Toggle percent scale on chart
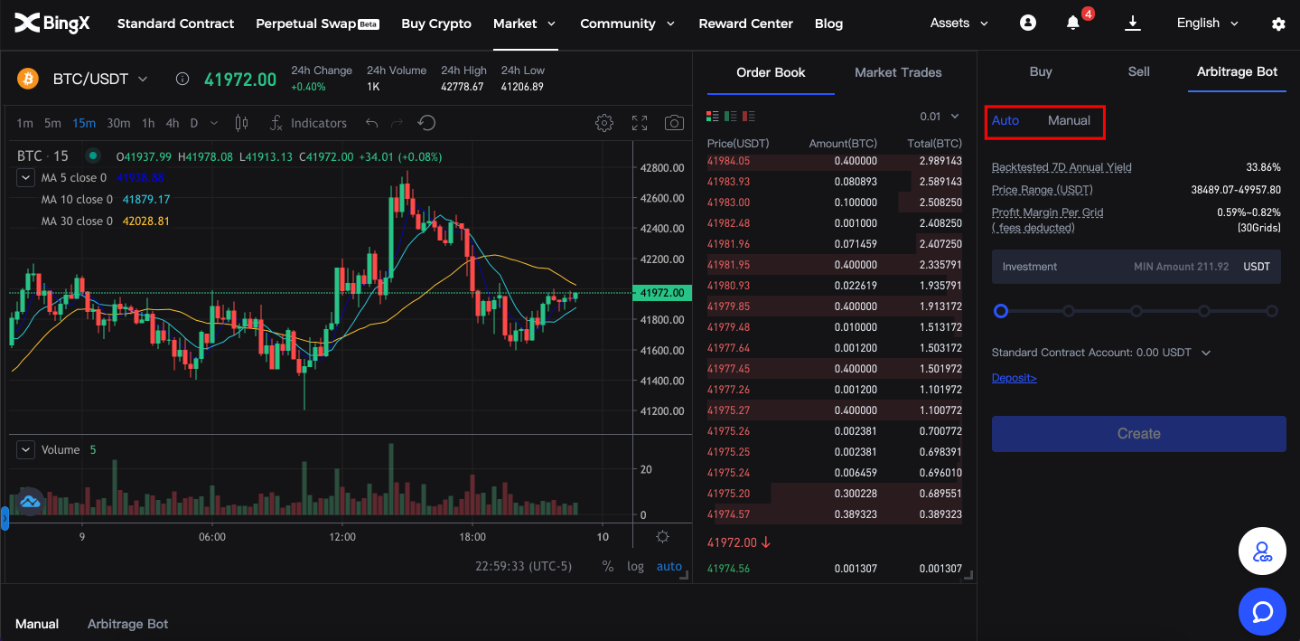 point(607,566)
